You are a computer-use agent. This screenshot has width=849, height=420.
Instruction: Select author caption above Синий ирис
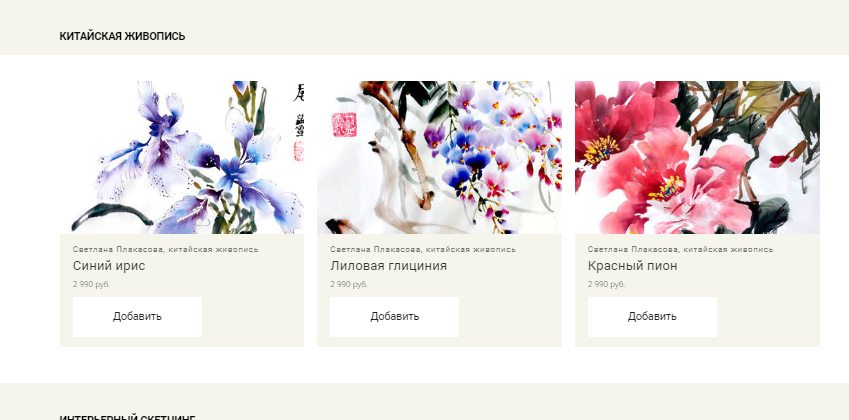tap(165, 250)
